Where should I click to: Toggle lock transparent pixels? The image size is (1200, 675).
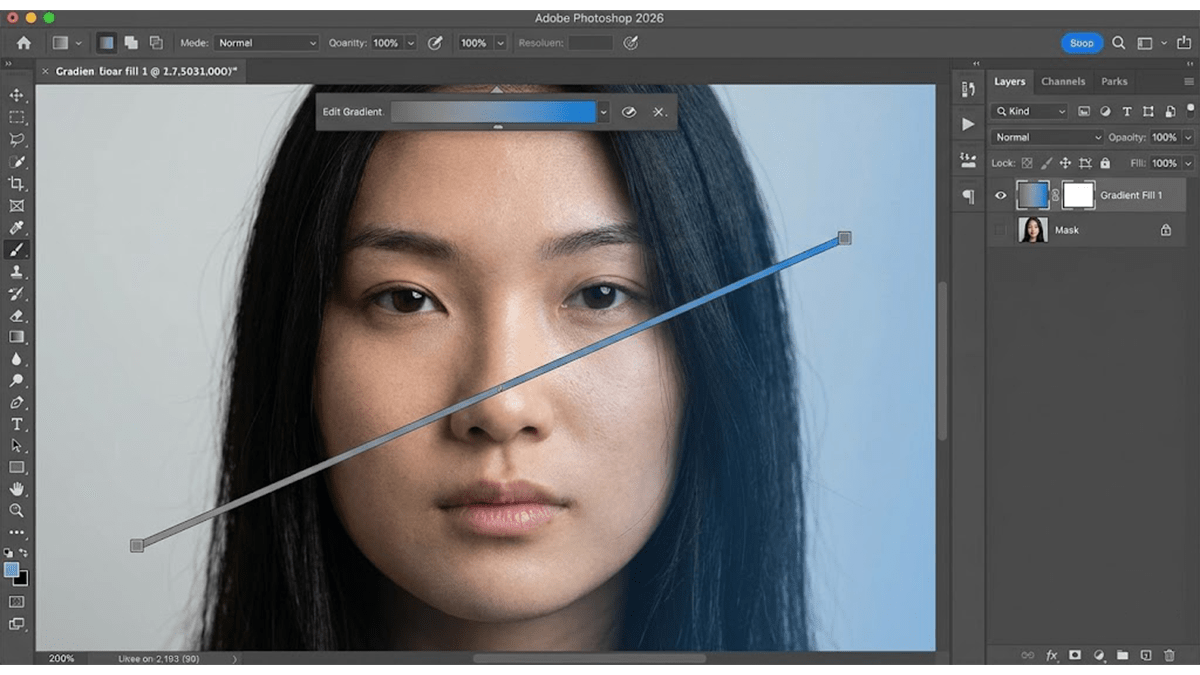click(1027, 163)
